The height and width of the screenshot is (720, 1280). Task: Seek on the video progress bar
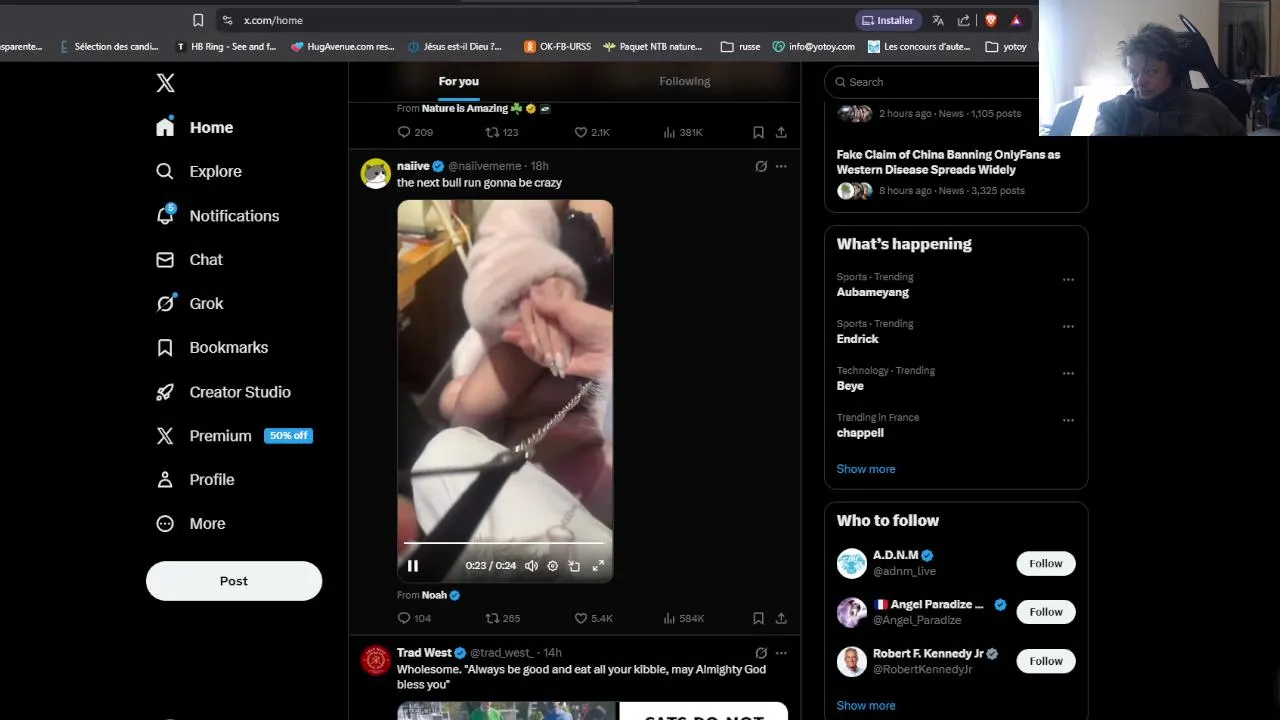click(505, 543)
